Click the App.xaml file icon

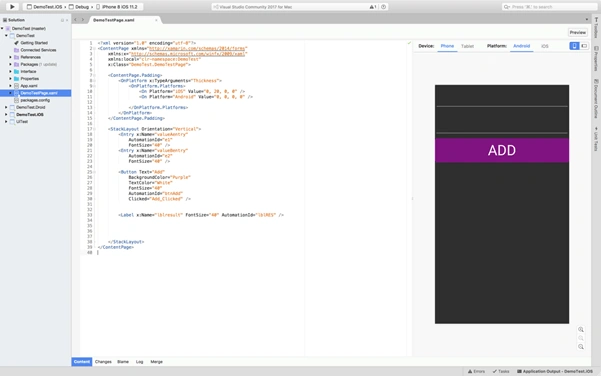click(16, 86)
